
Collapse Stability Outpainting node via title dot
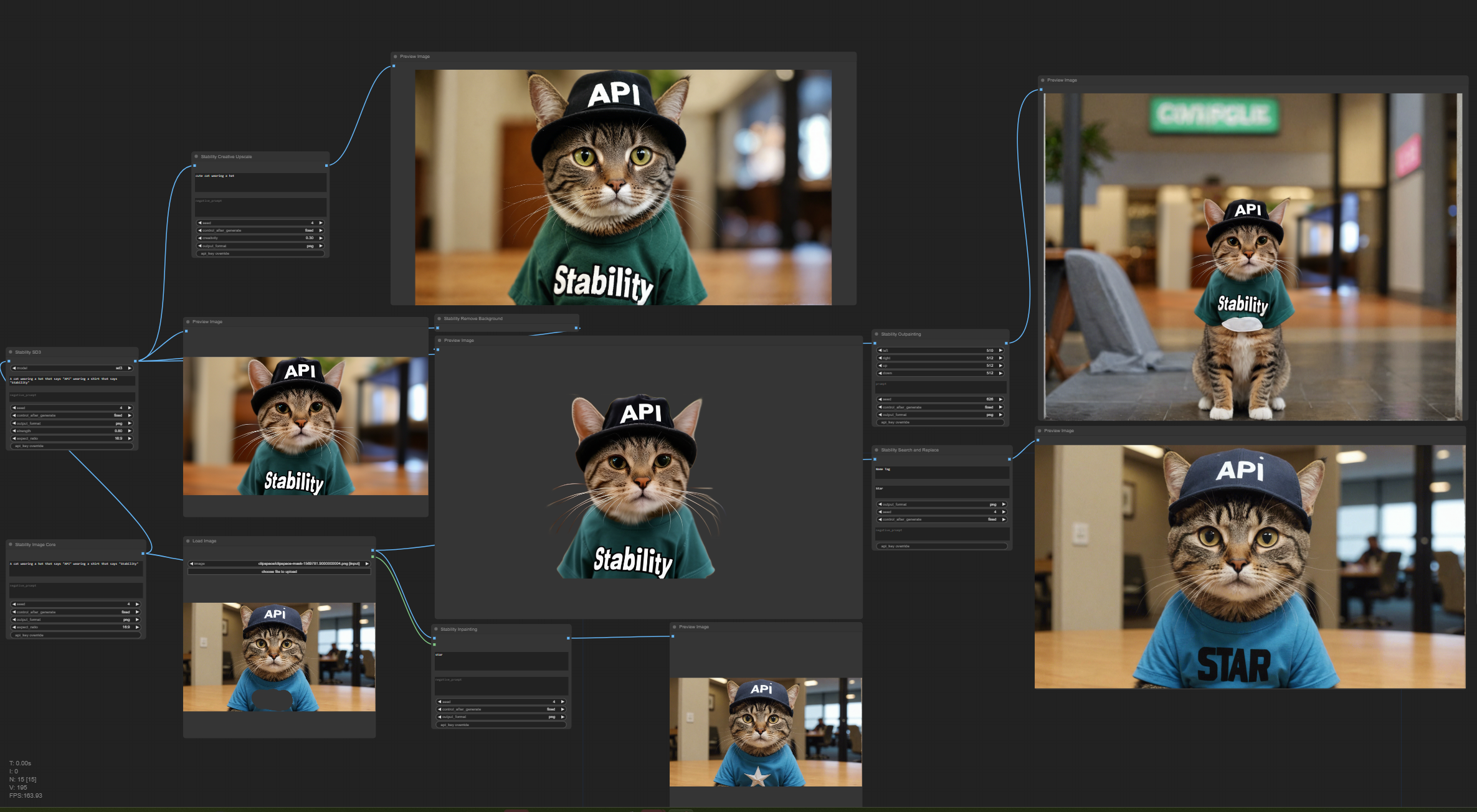pos(876,334)
